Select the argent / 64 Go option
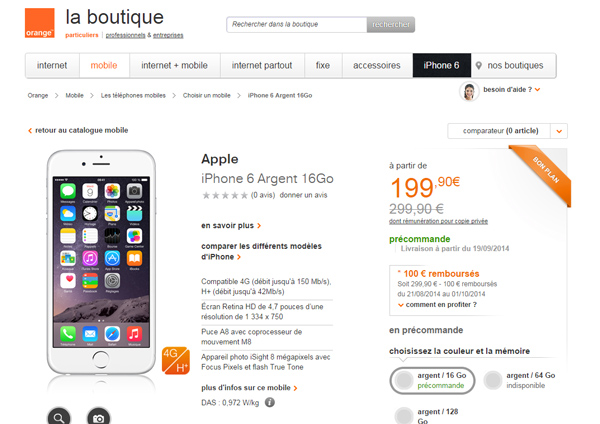 click(x=520, y=380)
